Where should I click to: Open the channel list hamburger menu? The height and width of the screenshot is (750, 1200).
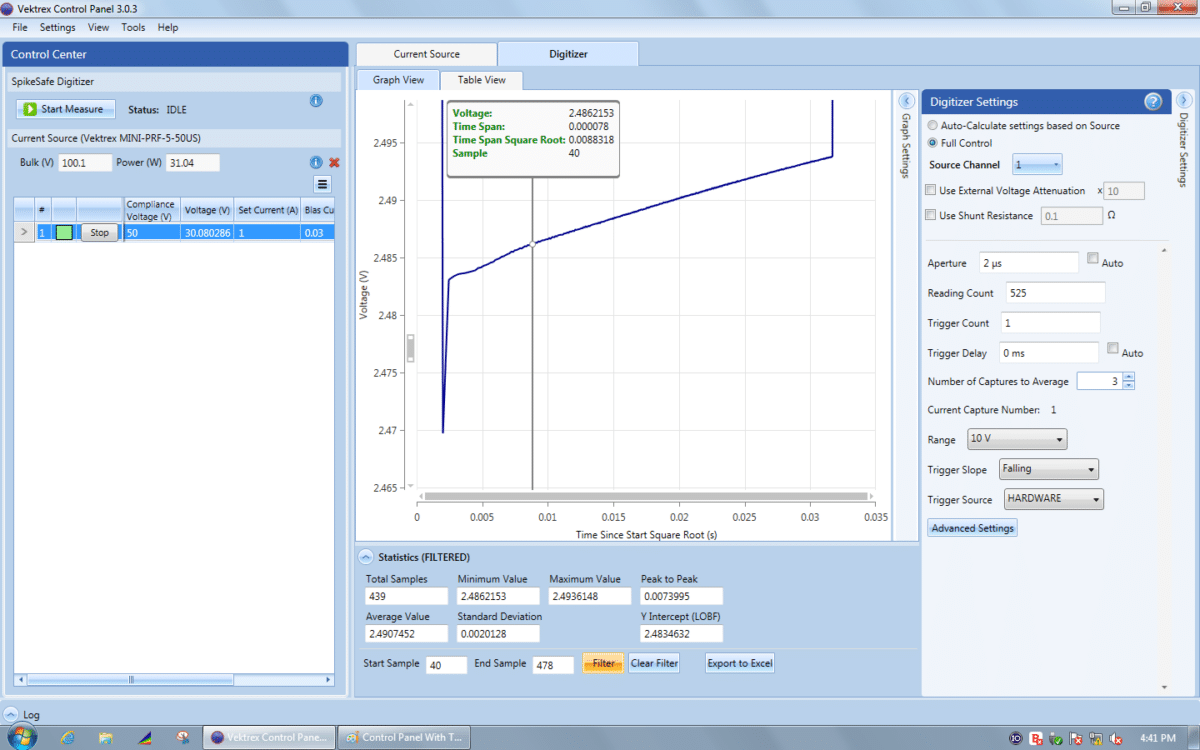click(322, 184)
